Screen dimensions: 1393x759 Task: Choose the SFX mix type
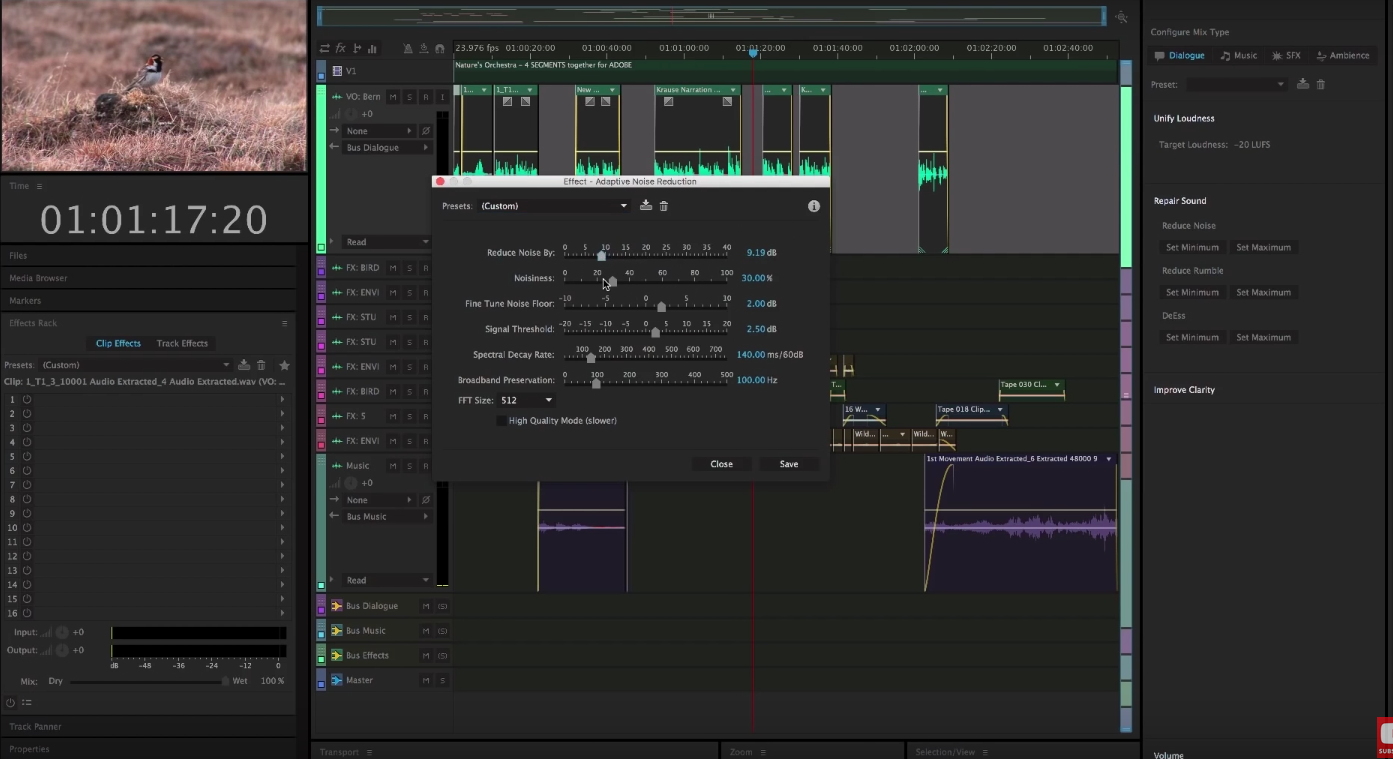click(1286, 56)
